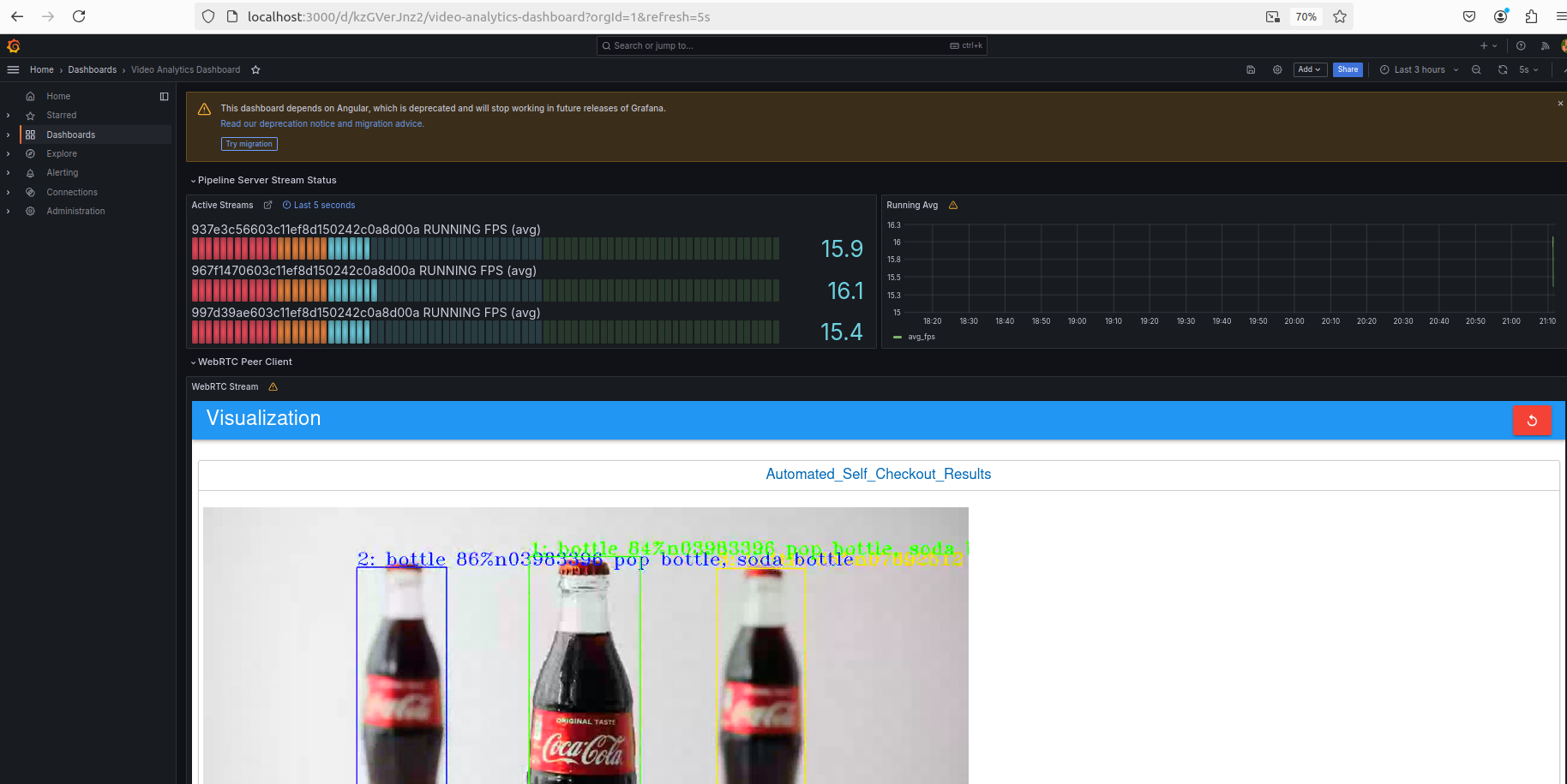The image size is (1567, 784).
Task: Open Dashboards in the sidebar
Action: point(70,135)
